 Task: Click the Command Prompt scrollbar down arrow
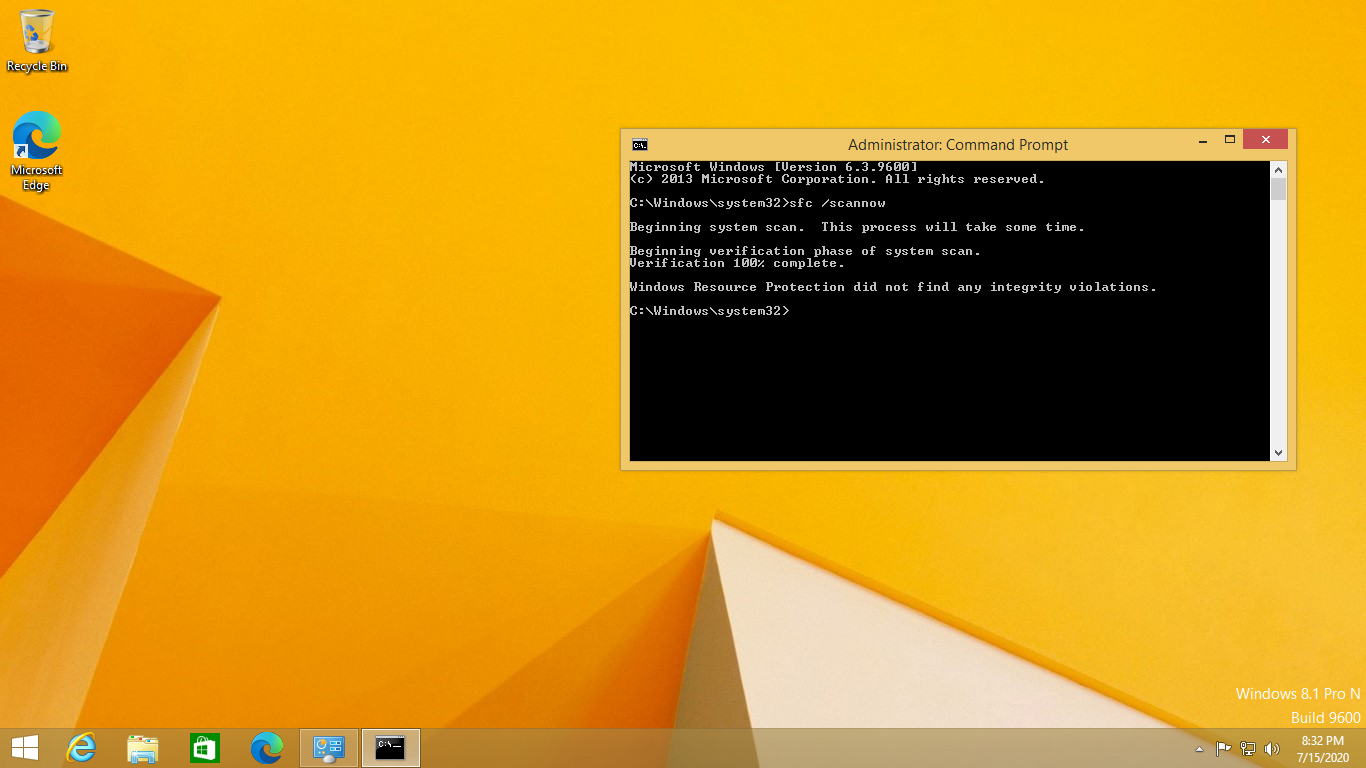click(x=1278, y=453)
